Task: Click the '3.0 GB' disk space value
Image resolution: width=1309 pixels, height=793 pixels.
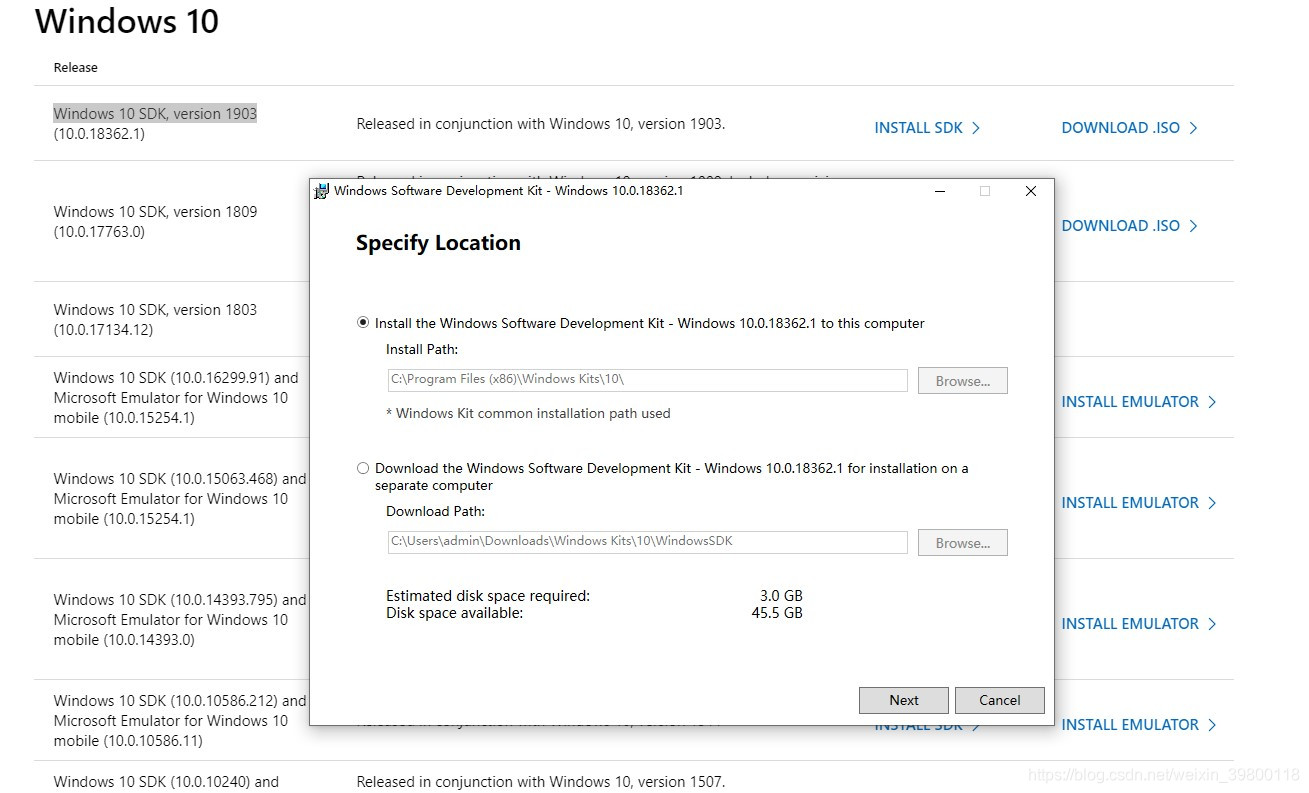Action: 781,596
